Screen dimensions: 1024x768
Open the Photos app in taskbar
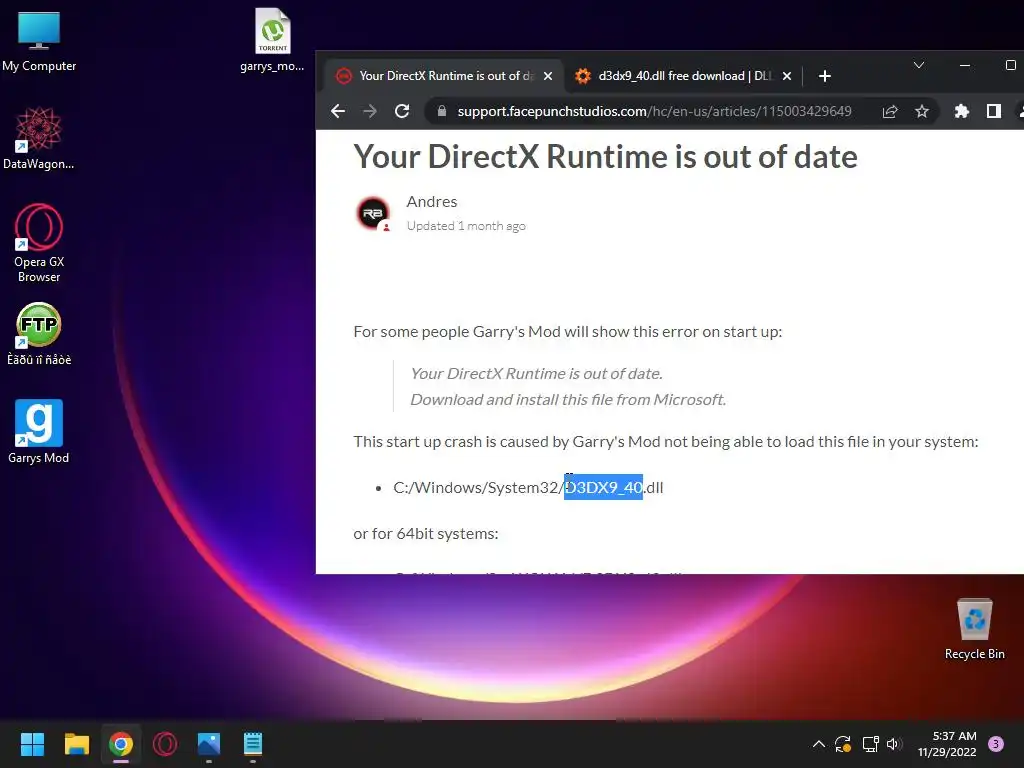(x=209, y=744)
